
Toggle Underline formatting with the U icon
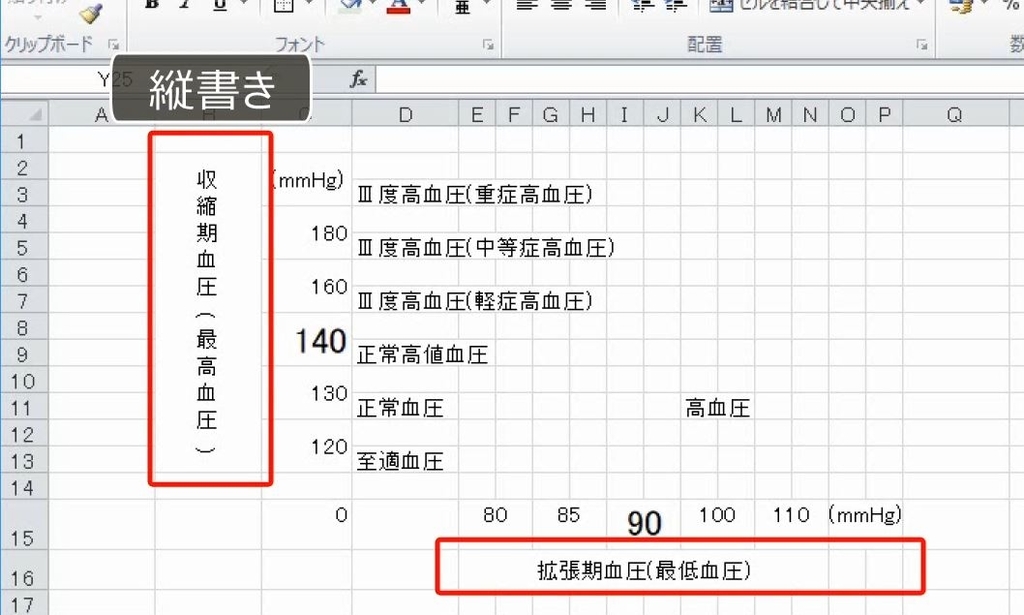221,5
